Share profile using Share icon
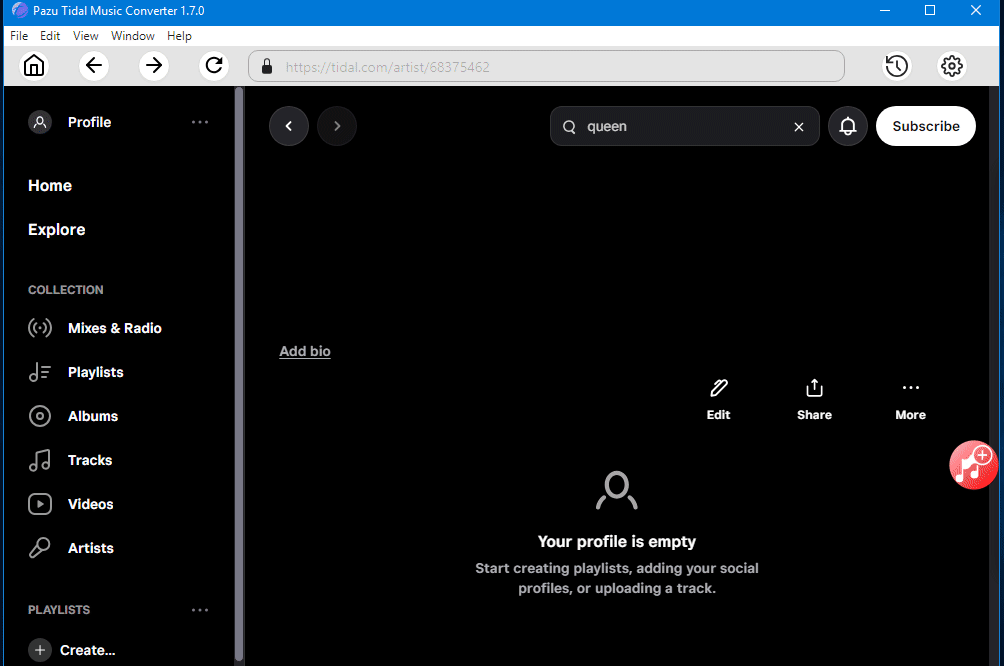The height and width of the screenshot is (666, 1004). 814,388
